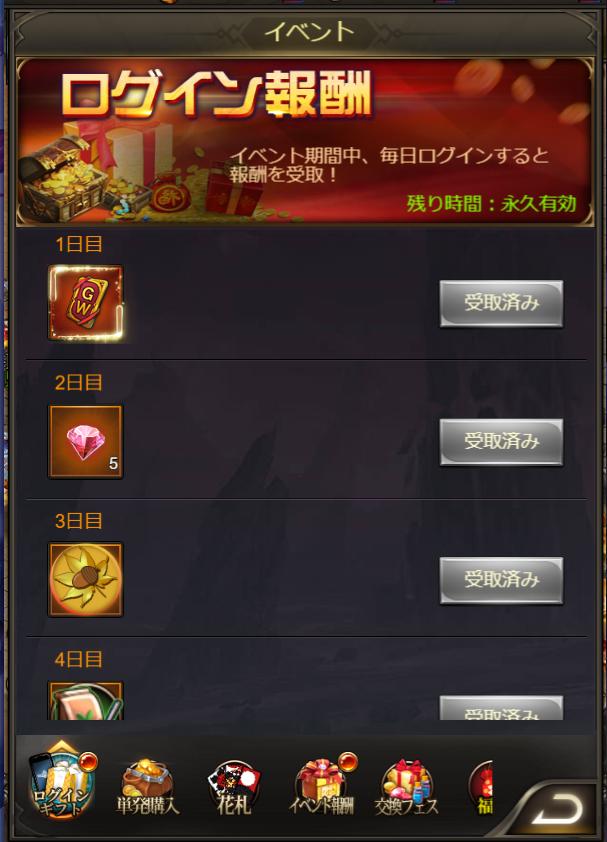
Task: Click the イベント title header
Action: click(x=309, y=32)
